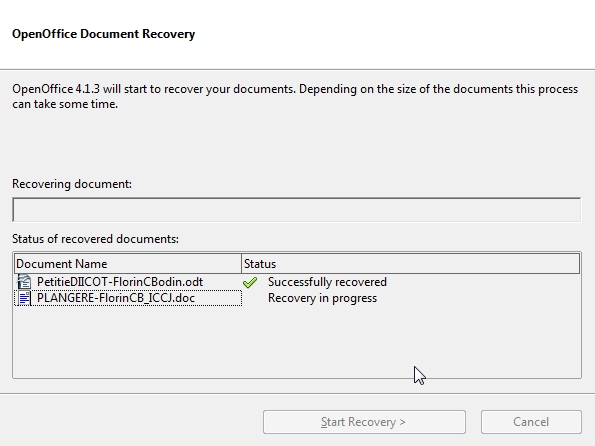Image resolution: width=595 pixels, height=446 pixels.
Task: Click the 'Successfully recovered' status text
Action: tap(327, 282)
